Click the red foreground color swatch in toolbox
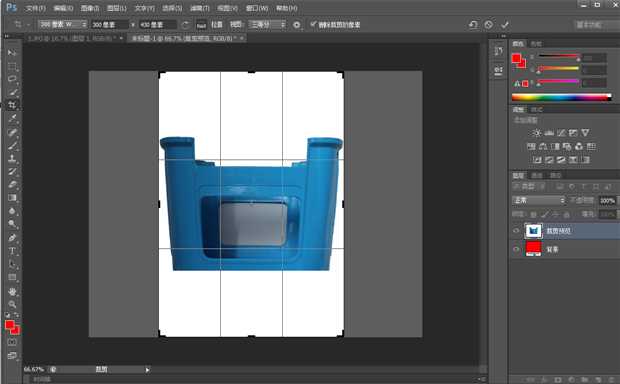This screenshot has height=384, width=620. click(x=10, y=325)
